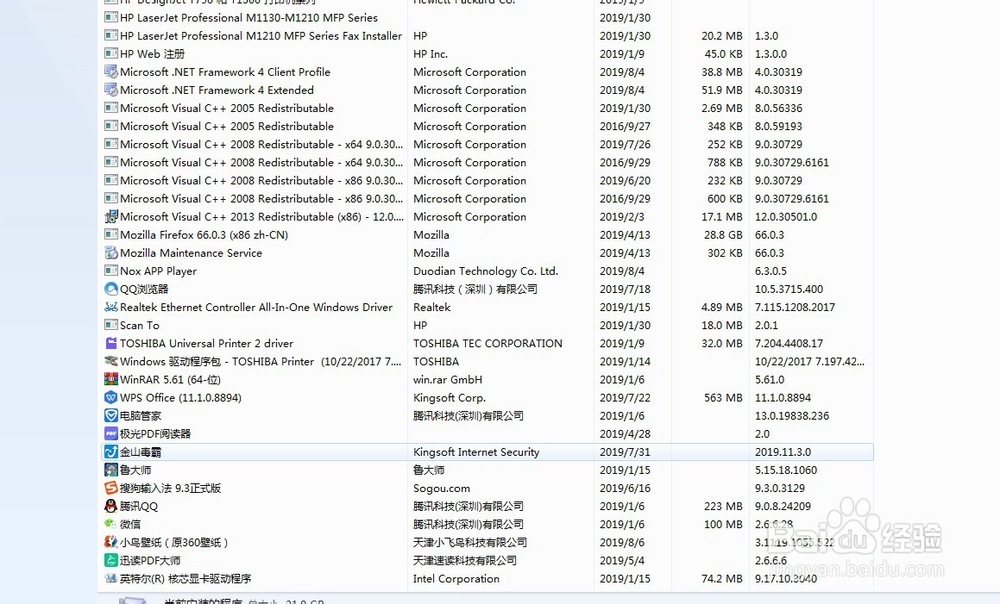The height and width of the screenshot is (604, 1000).
Task: Click the install date '2019/4/28'
Action: click(x=625, y=434)
